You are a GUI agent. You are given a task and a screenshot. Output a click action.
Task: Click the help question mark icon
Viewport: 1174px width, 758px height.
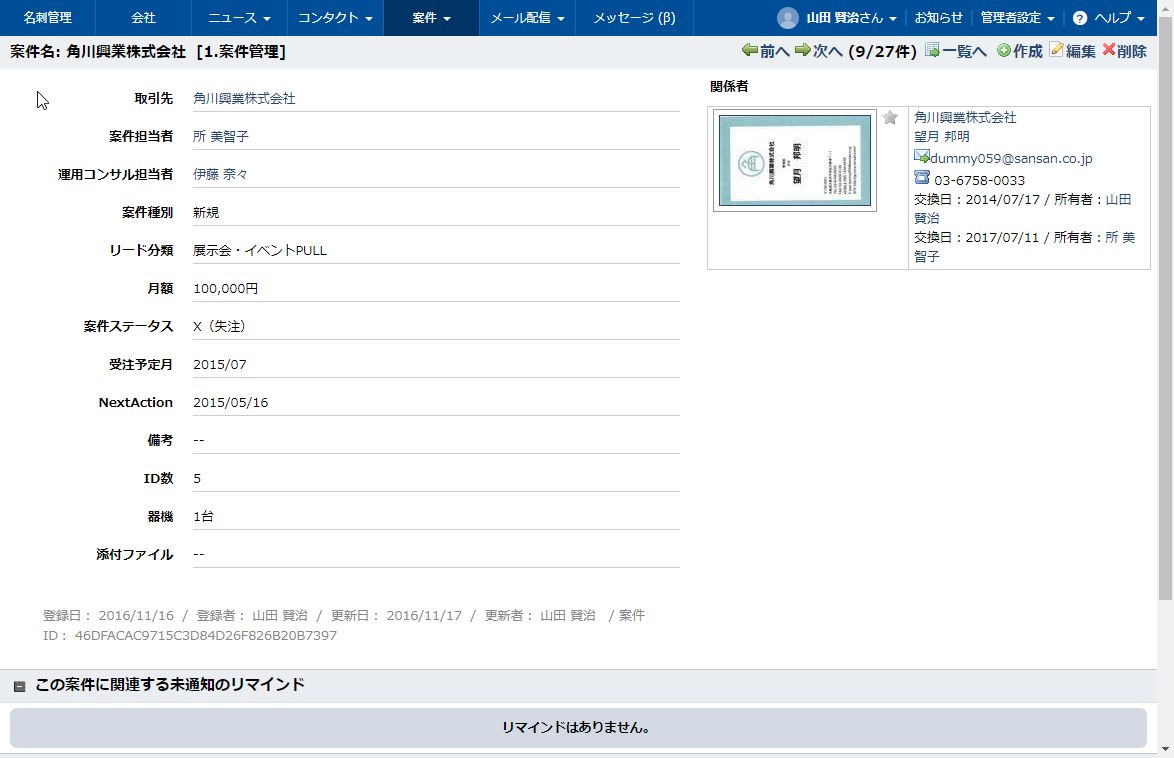coord(1080,18)
